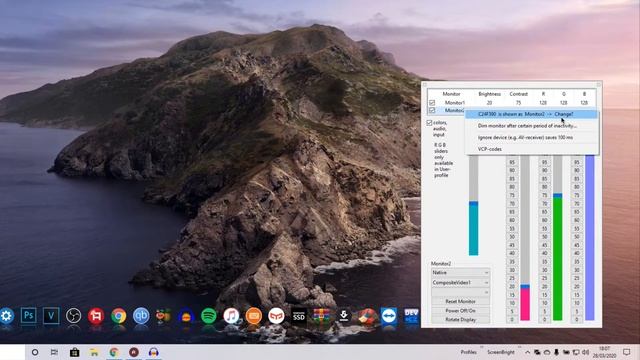Open qBittorrent from the dock
640x360 pixels.
[x=141, y=316]
